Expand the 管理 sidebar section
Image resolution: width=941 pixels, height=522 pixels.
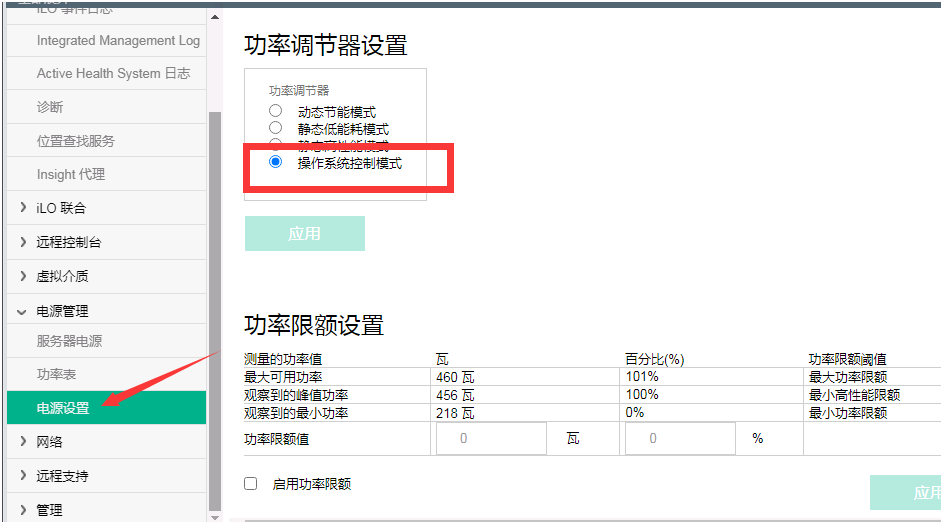tap(23, 510)
